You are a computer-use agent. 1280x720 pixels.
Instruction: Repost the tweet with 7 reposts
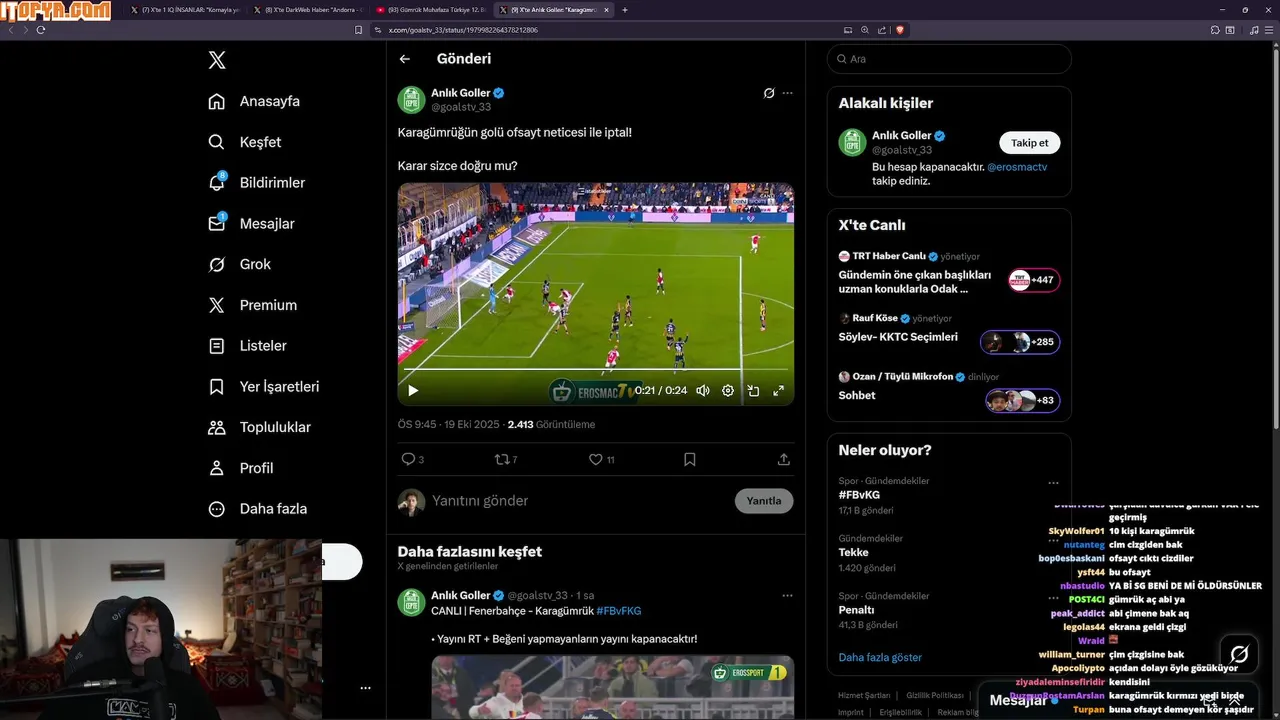[507, 460]
